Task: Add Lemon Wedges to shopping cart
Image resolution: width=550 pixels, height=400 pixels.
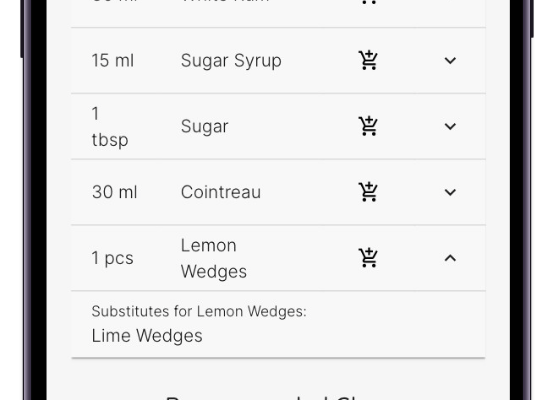Action: (368, 258)
